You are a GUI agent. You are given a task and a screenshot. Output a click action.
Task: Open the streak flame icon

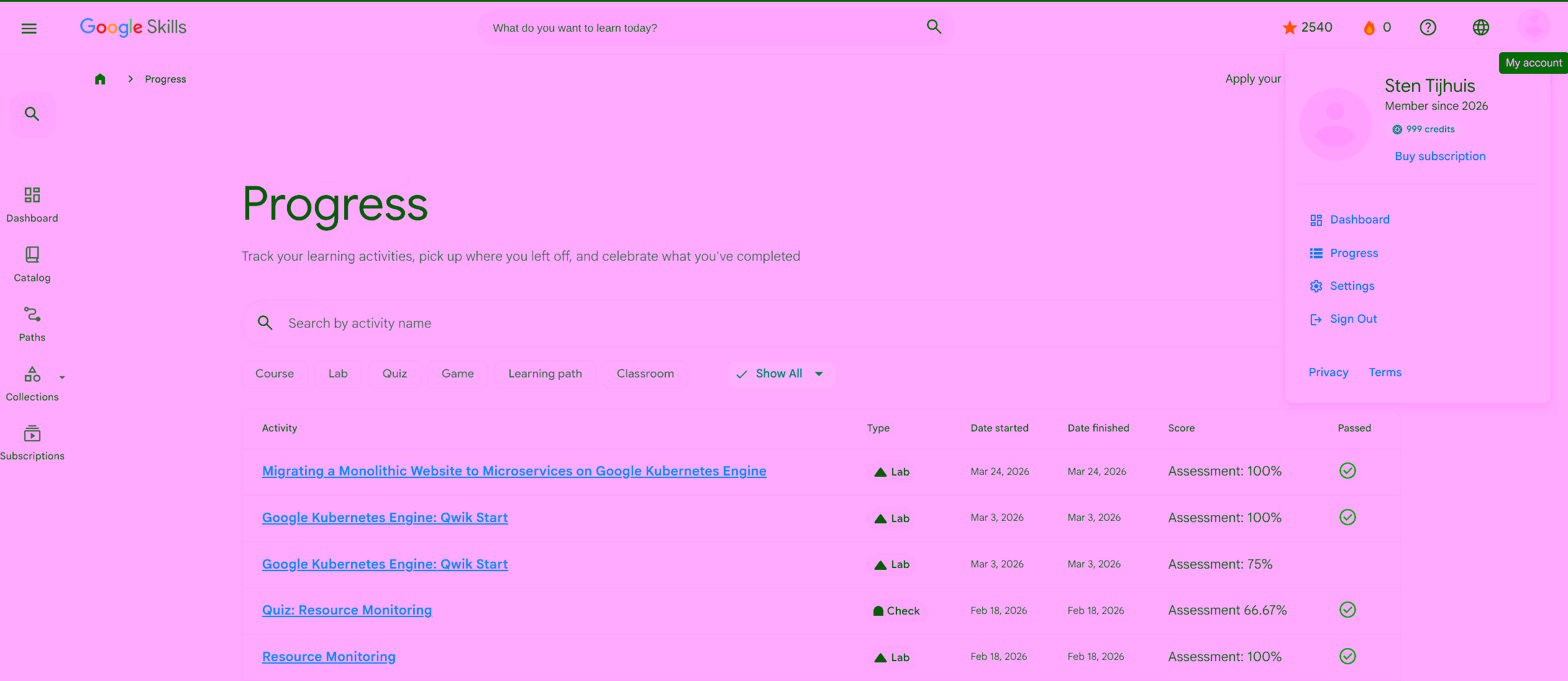click(1369, 28)
